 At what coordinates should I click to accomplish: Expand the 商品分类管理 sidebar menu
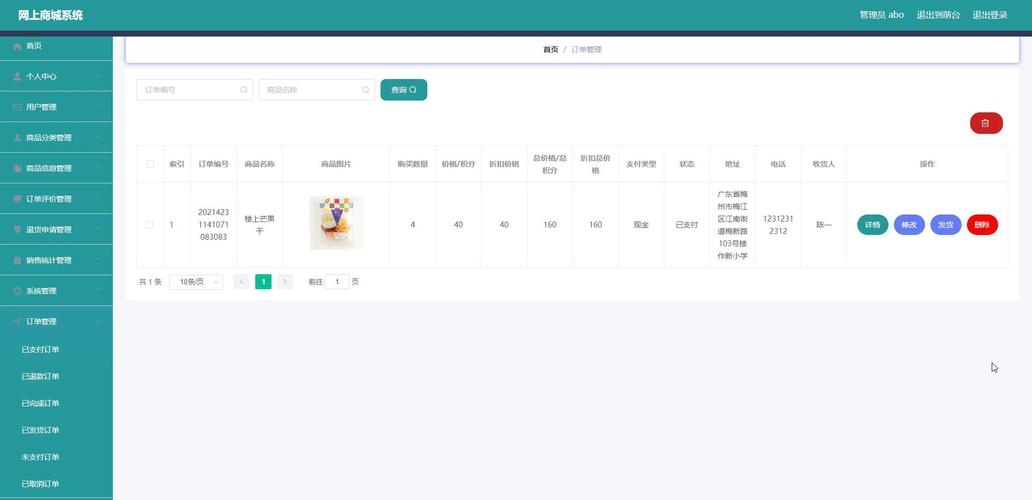click(56, 138)
